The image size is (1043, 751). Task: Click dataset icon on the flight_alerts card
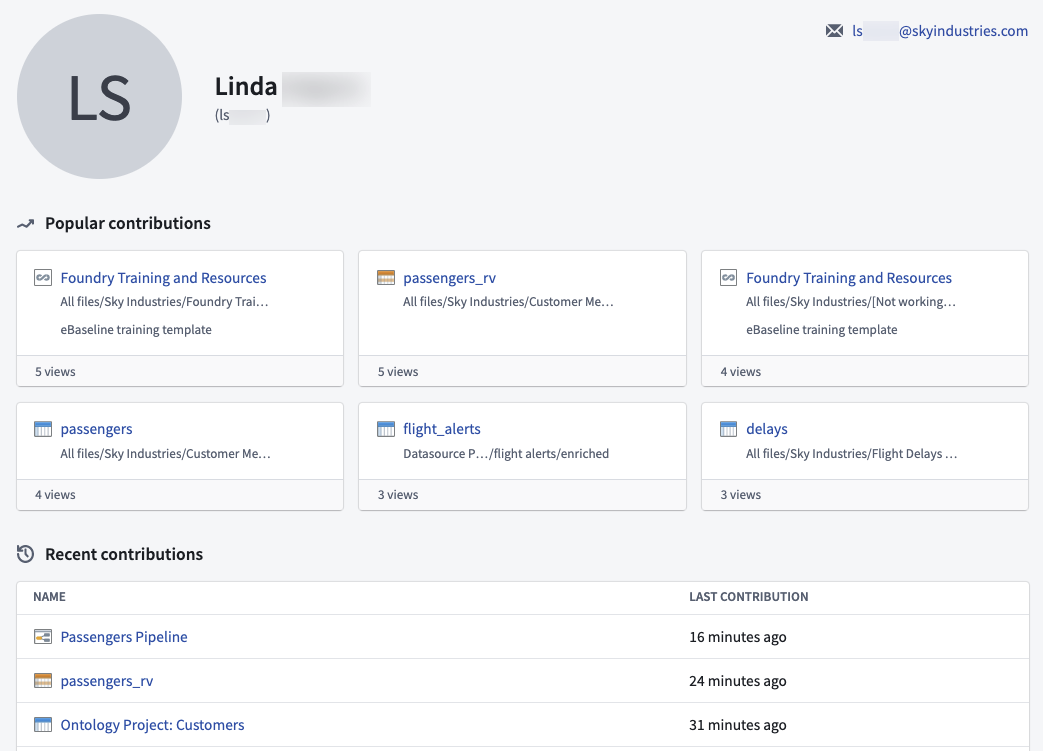click(386, 429)
